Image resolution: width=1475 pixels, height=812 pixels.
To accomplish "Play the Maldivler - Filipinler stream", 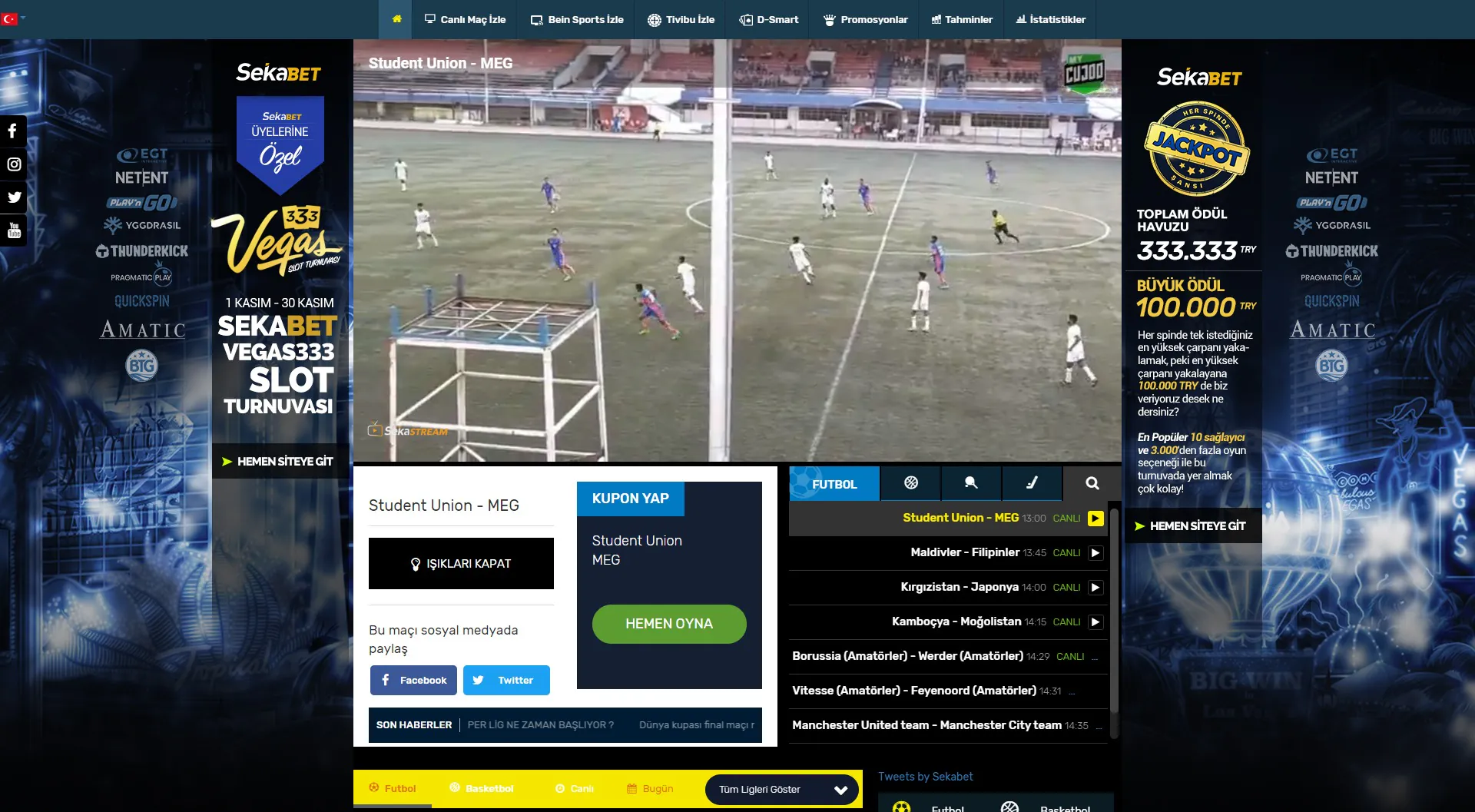I will click(x=1095, y=553).
